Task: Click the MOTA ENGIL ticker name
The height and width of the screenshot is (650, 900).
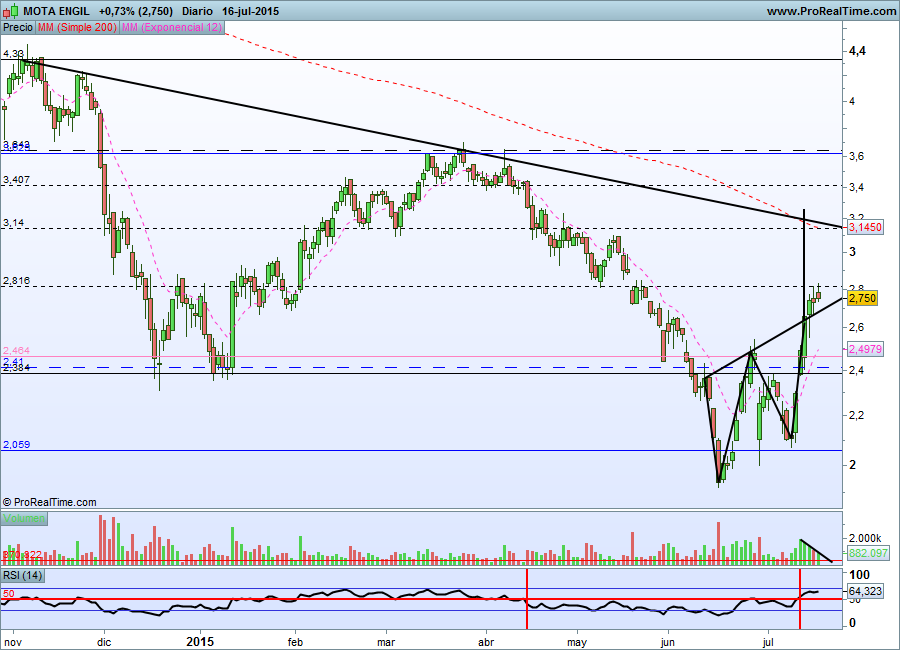Action: pyautogui.click(x=56, y=11)
